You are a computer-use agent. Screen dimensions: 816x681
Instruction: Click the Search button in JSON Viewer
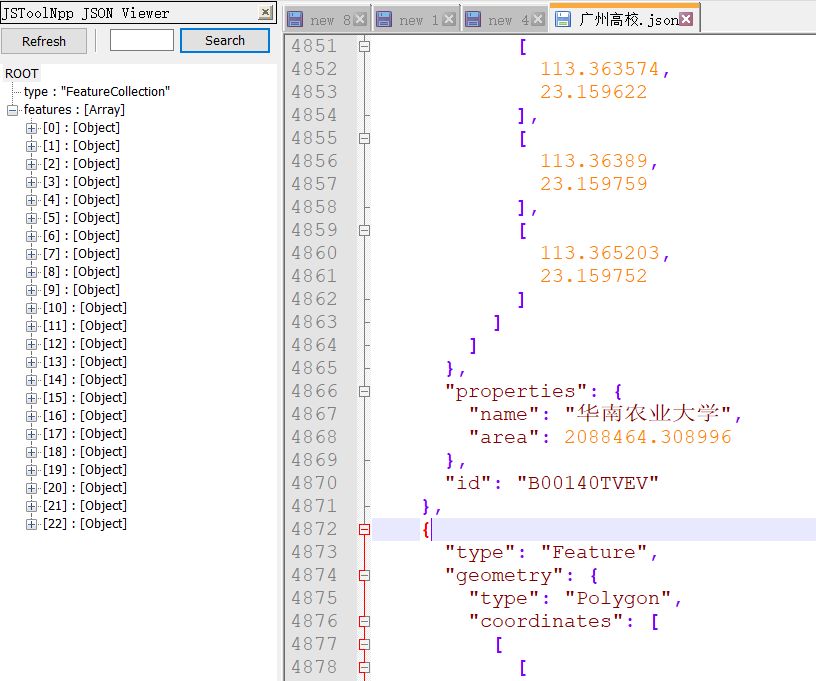pos(225,41)
